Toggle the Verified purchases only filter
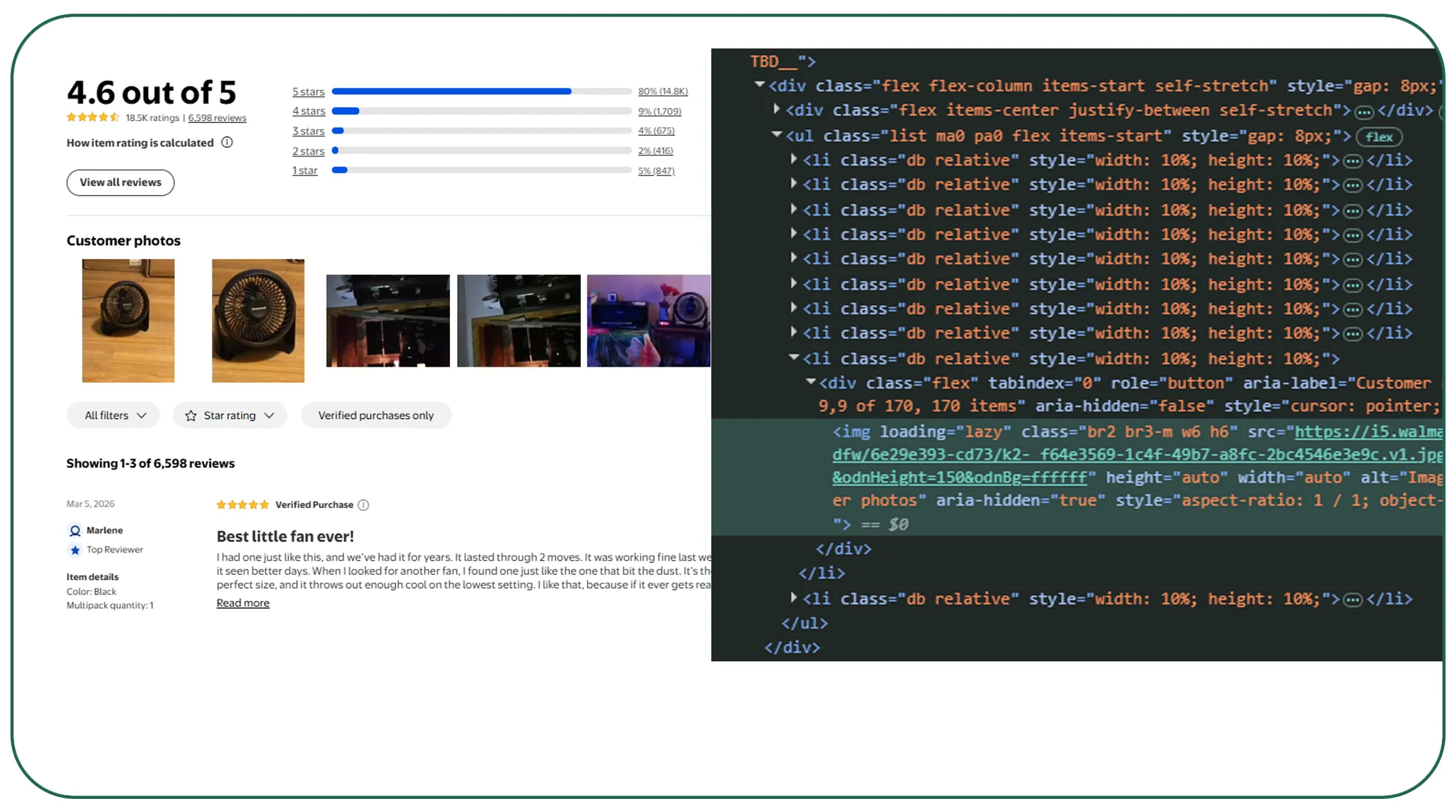 [x=376, y=415]
